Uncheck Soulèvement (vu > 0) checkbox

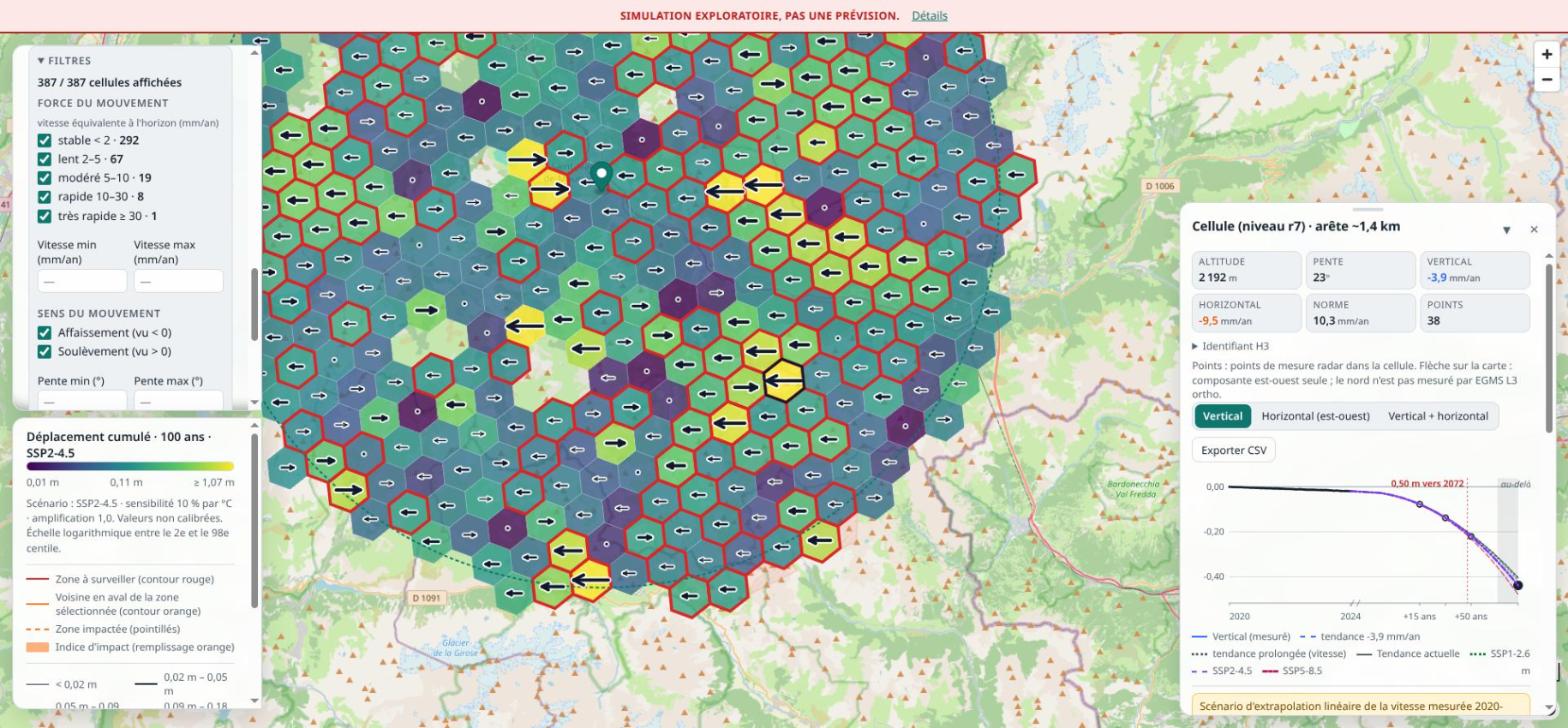tap(44, 352)
